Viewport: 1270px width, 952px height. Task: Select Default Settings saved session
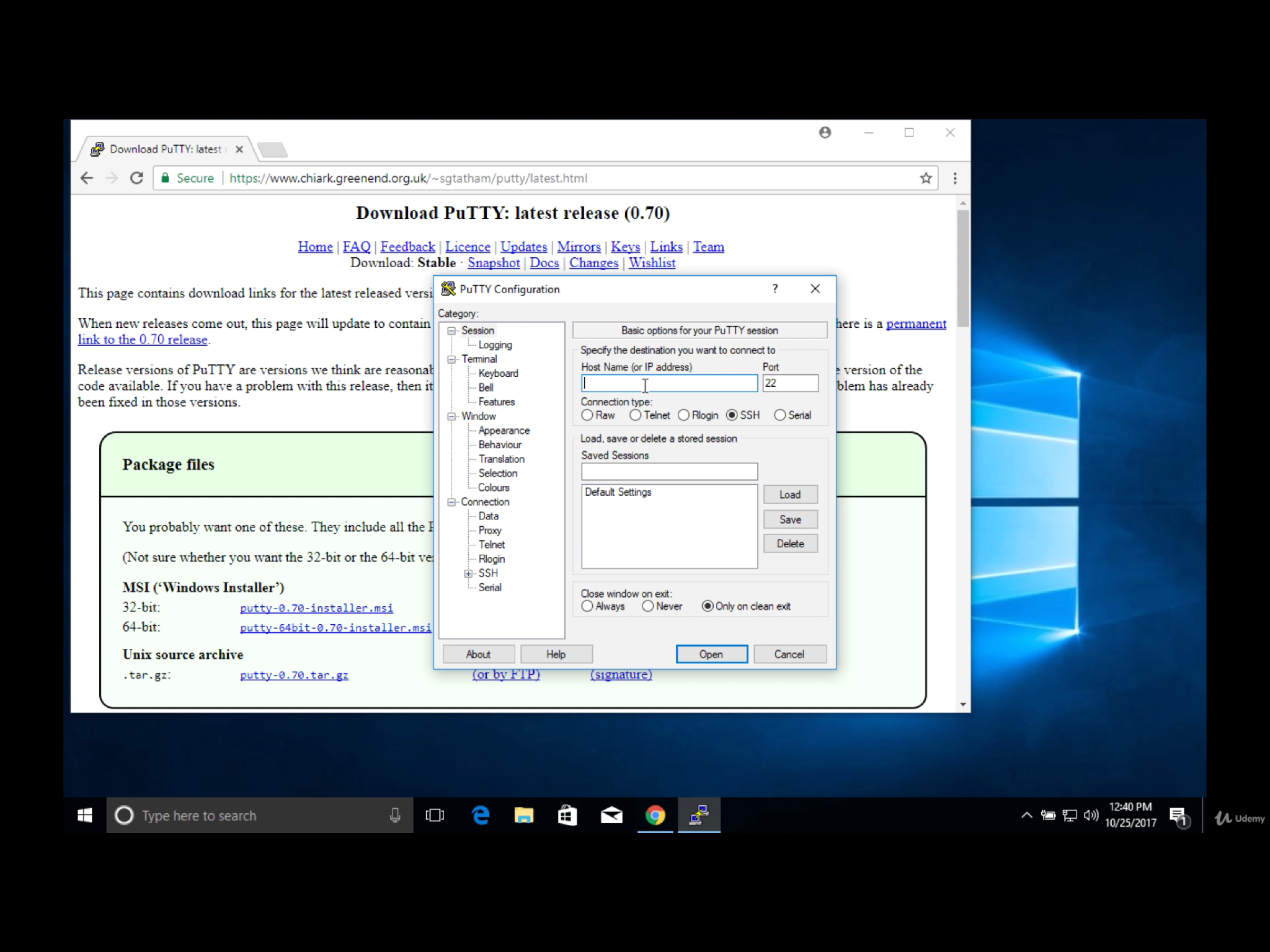[618, 492]
